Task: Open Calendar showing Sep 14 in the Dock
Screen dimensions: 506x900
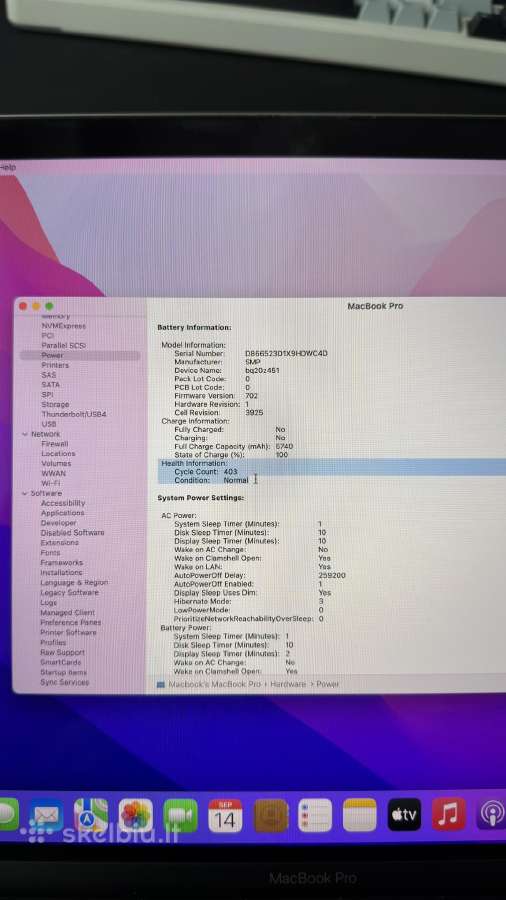Action: [x=225, y=814]
